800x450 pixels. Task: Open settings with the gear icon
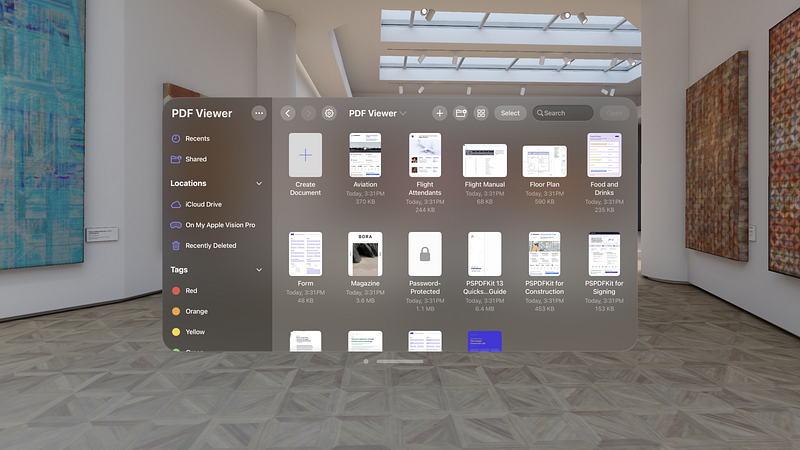click(x=329, y=113)
